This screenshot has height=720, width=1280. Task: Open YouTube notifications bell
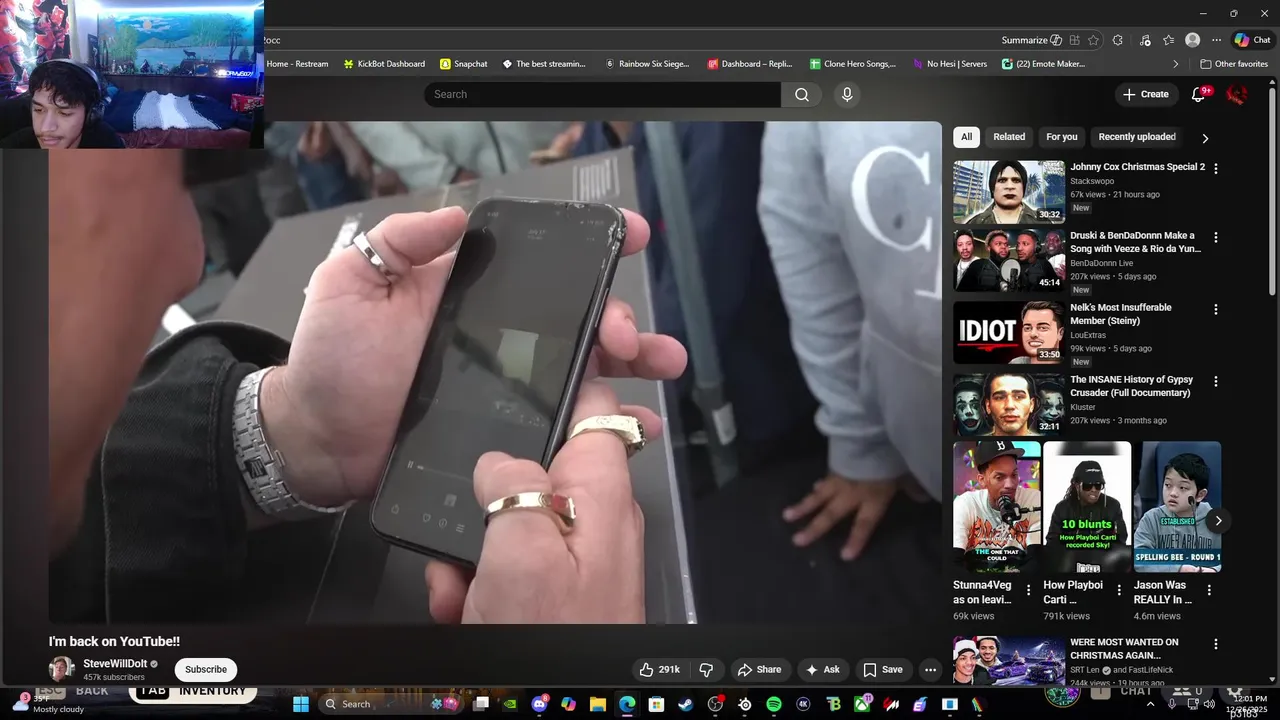tap(1199, 94)
